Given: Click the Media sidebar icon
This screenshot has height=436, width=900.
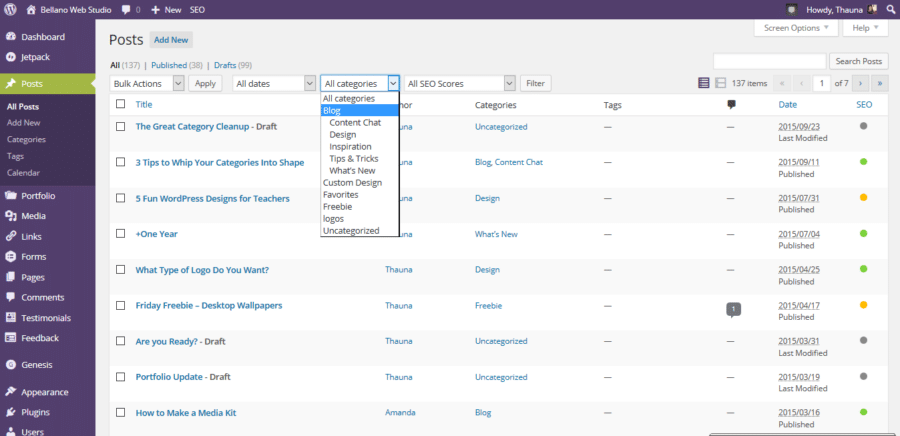Looking at the screenshot, I should (x=10, y=216).
